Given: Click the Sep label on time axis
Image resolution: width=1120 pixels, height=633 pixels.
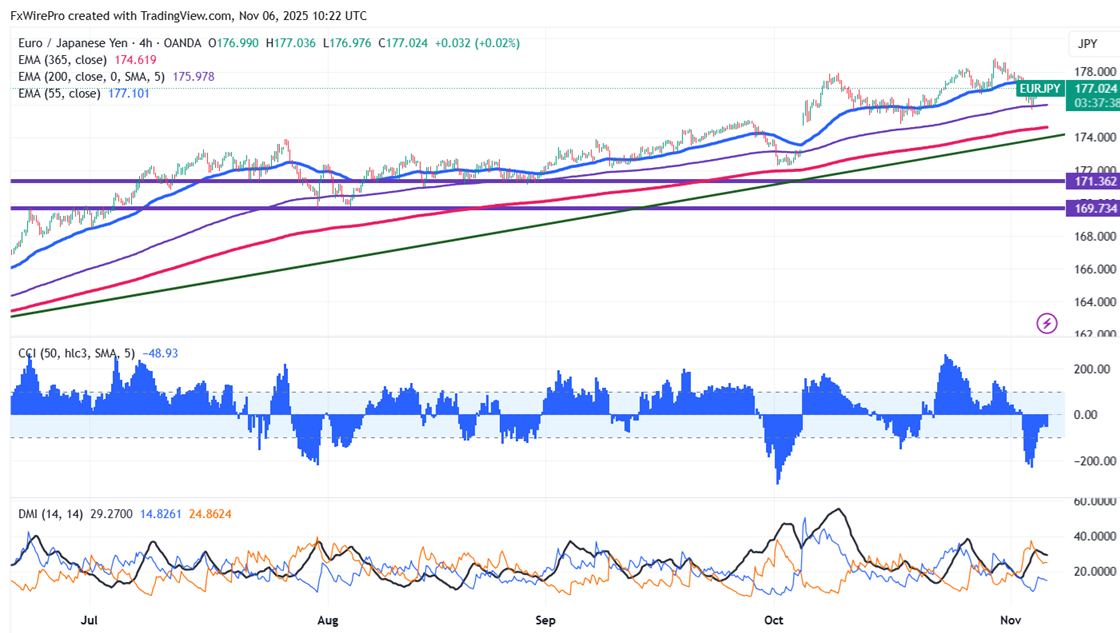Looking at the screenshot, I should (545, 620).
